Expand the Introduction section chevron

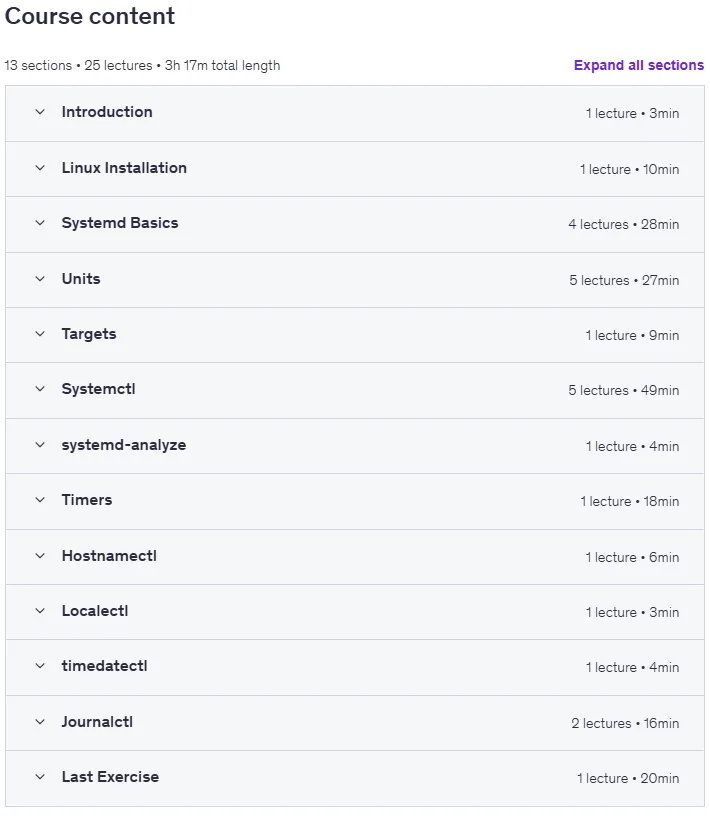click(x=40, y=112)
